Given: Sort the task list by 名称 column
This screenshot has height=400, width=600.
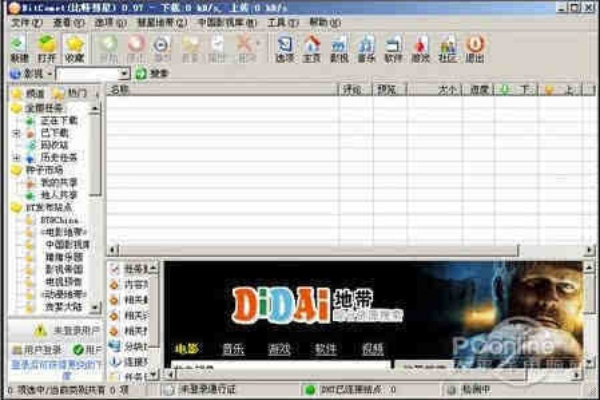Looking at the screenshot, I should tap(222, 90).
